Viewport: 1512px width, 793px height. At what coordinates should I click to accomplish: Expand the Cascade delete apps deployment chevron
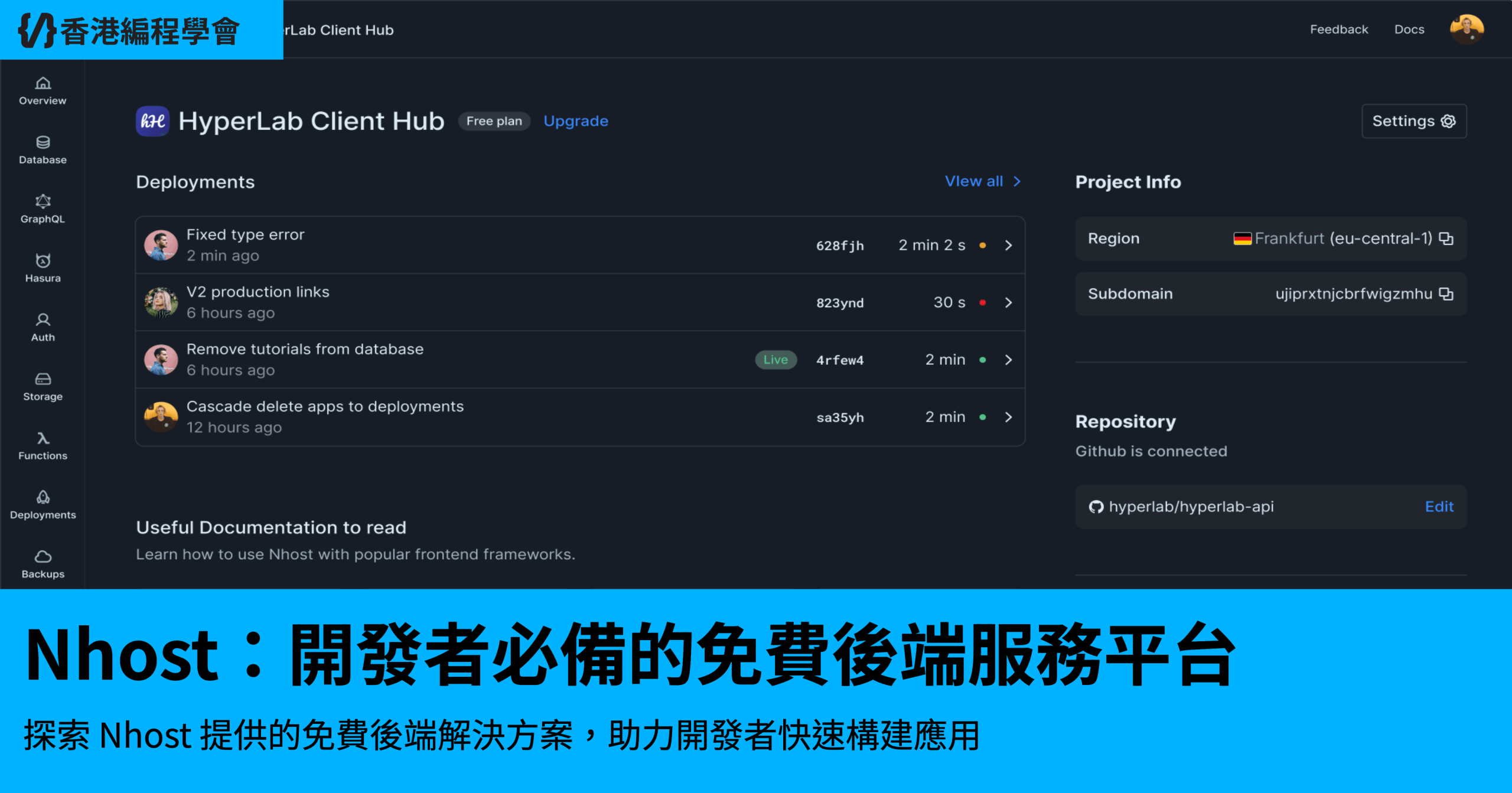click(1008, 417)
